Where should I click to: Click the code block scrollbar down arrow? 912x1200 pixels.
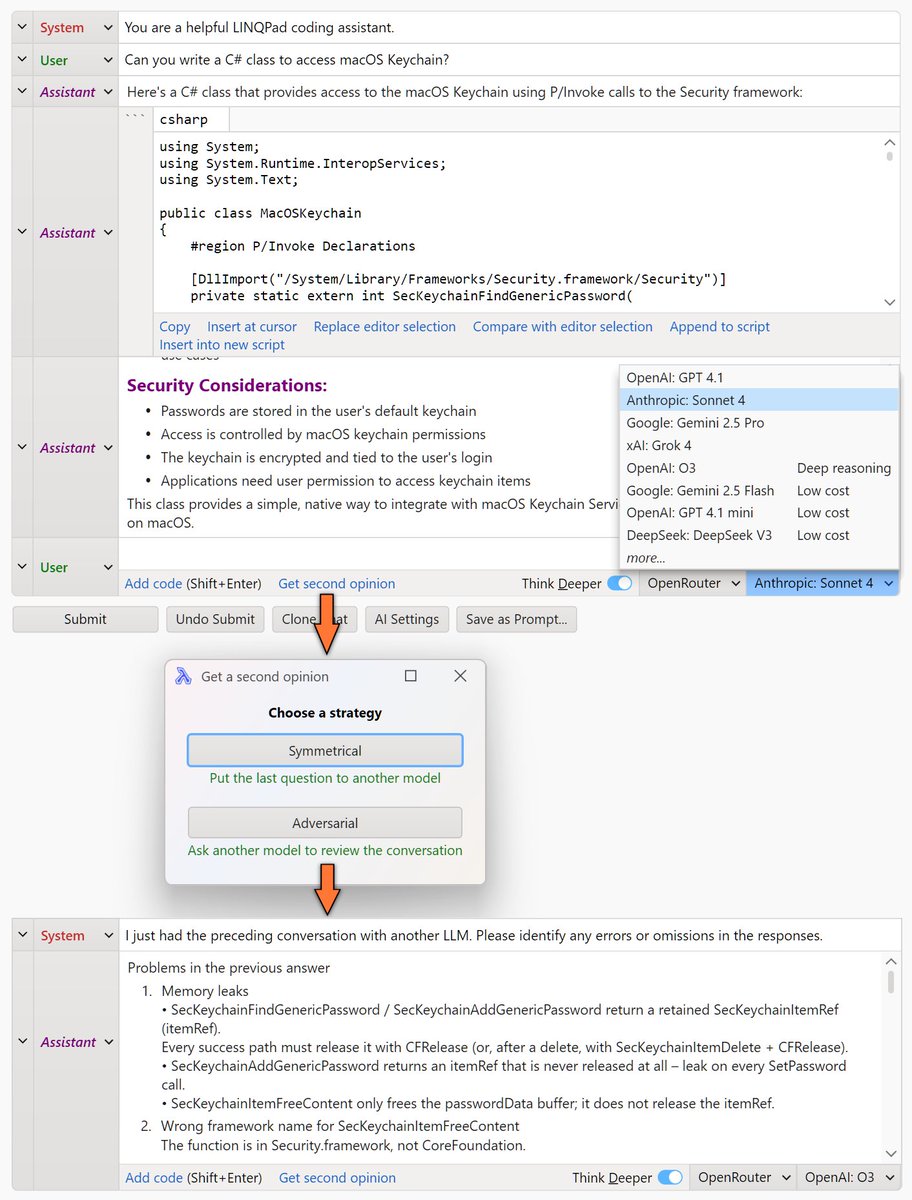tap(890, 302)
